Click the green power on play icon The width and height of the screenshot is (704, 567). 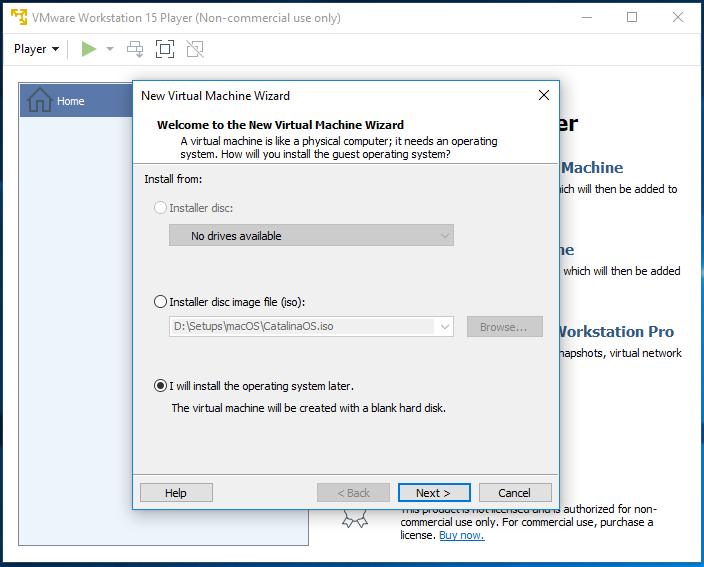click(89, 49)
